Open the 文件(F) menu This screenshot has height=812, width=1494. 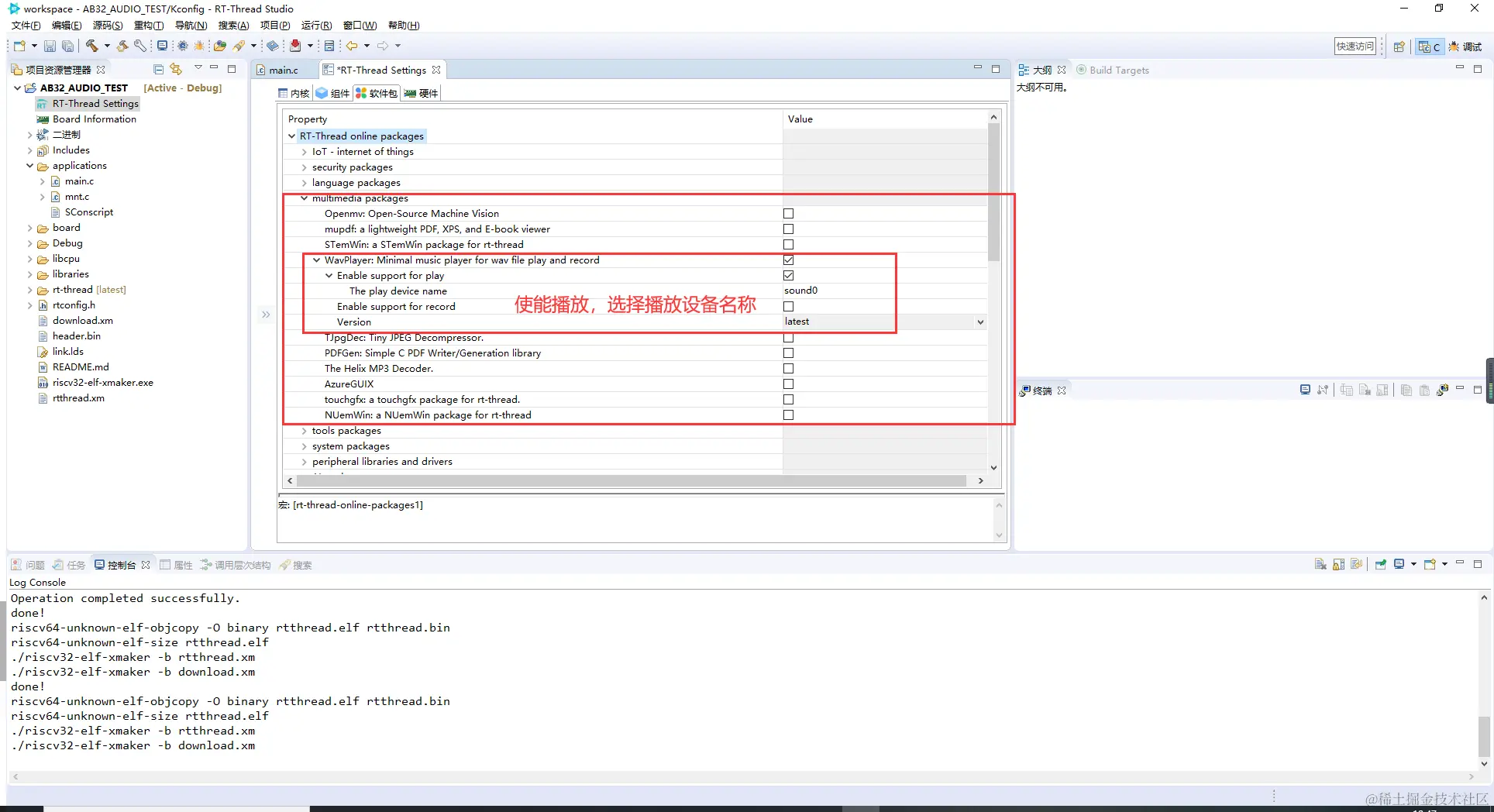coord(26,26)
